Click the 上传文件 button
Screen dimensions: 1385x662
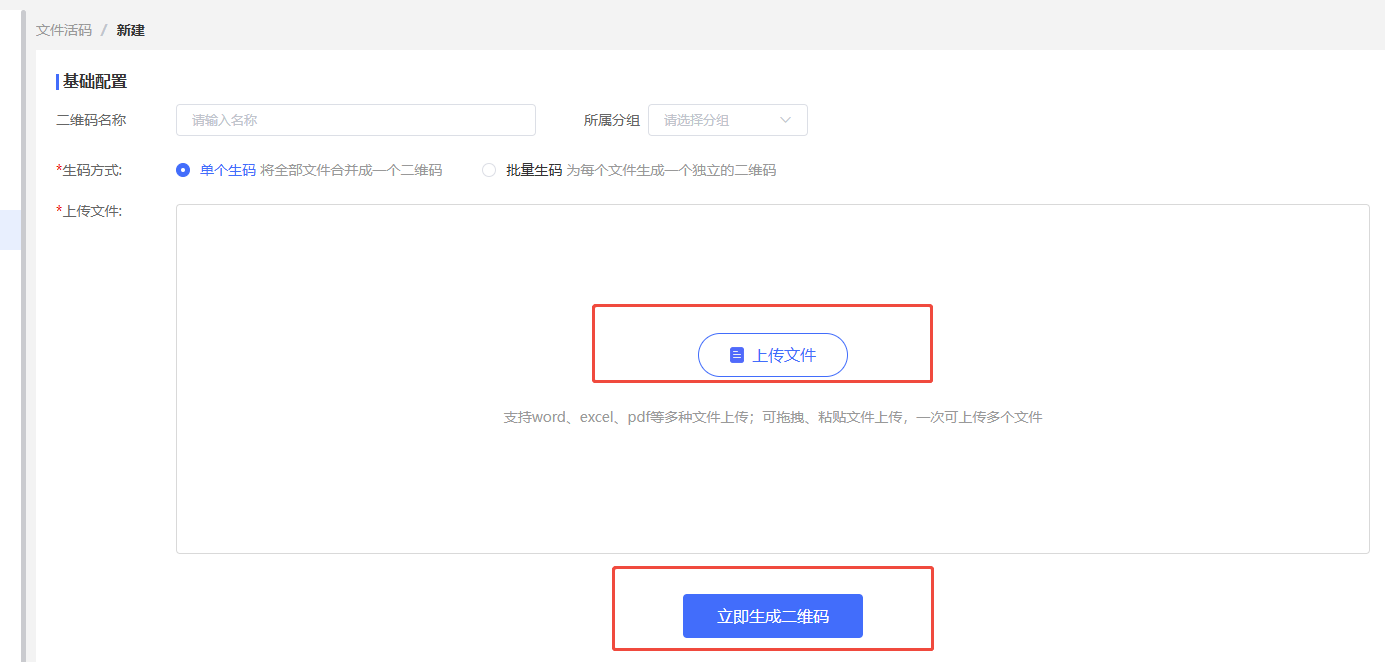coord(773,355)
